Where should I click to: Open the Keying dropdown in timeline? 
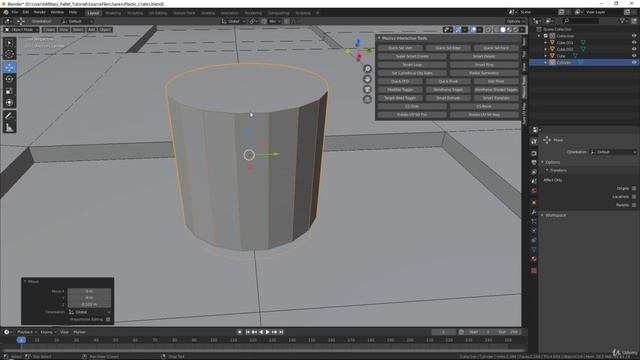(x=48, y=332)
